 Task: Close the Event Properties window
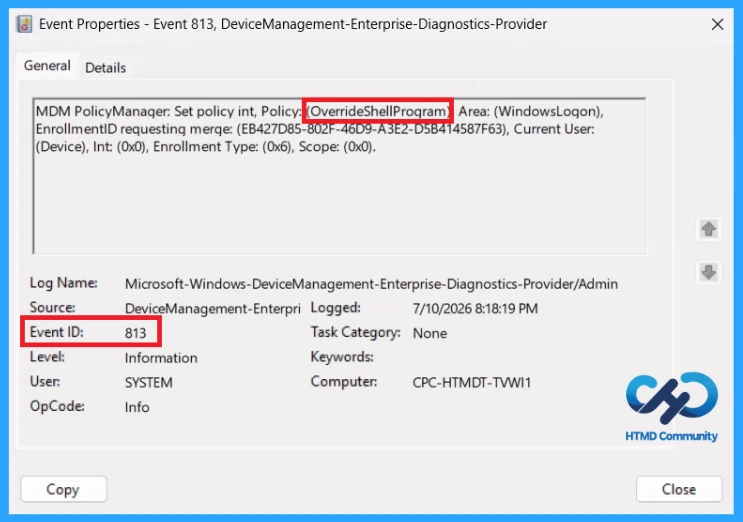pos(717,24)
